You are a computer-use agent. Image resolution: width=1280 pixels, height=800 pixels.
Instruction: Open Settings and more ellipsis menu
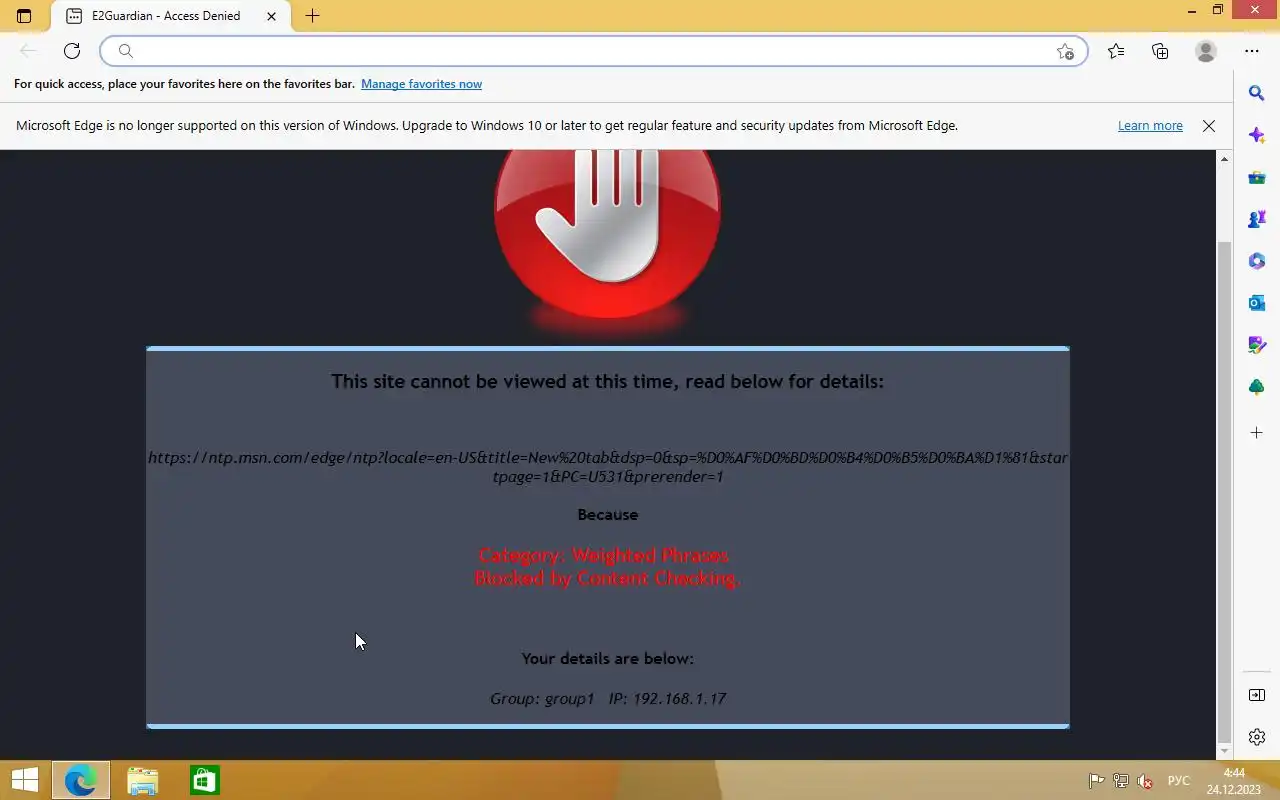[x=1252, y=51]
